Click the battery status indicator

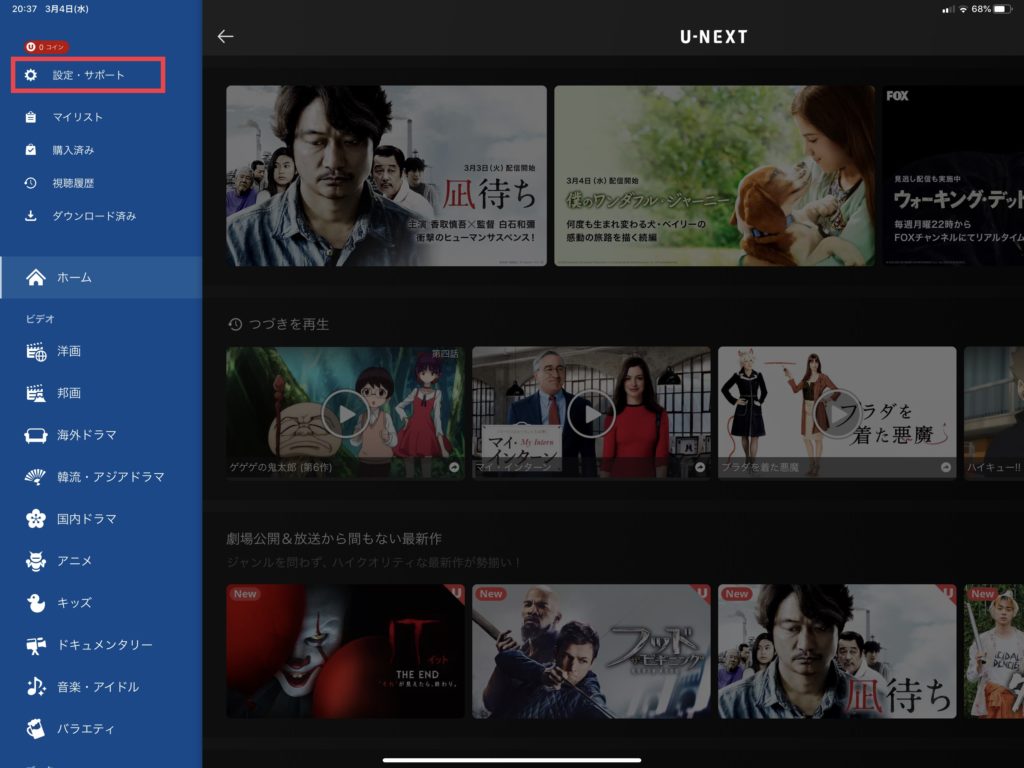tap(1004, 9)
